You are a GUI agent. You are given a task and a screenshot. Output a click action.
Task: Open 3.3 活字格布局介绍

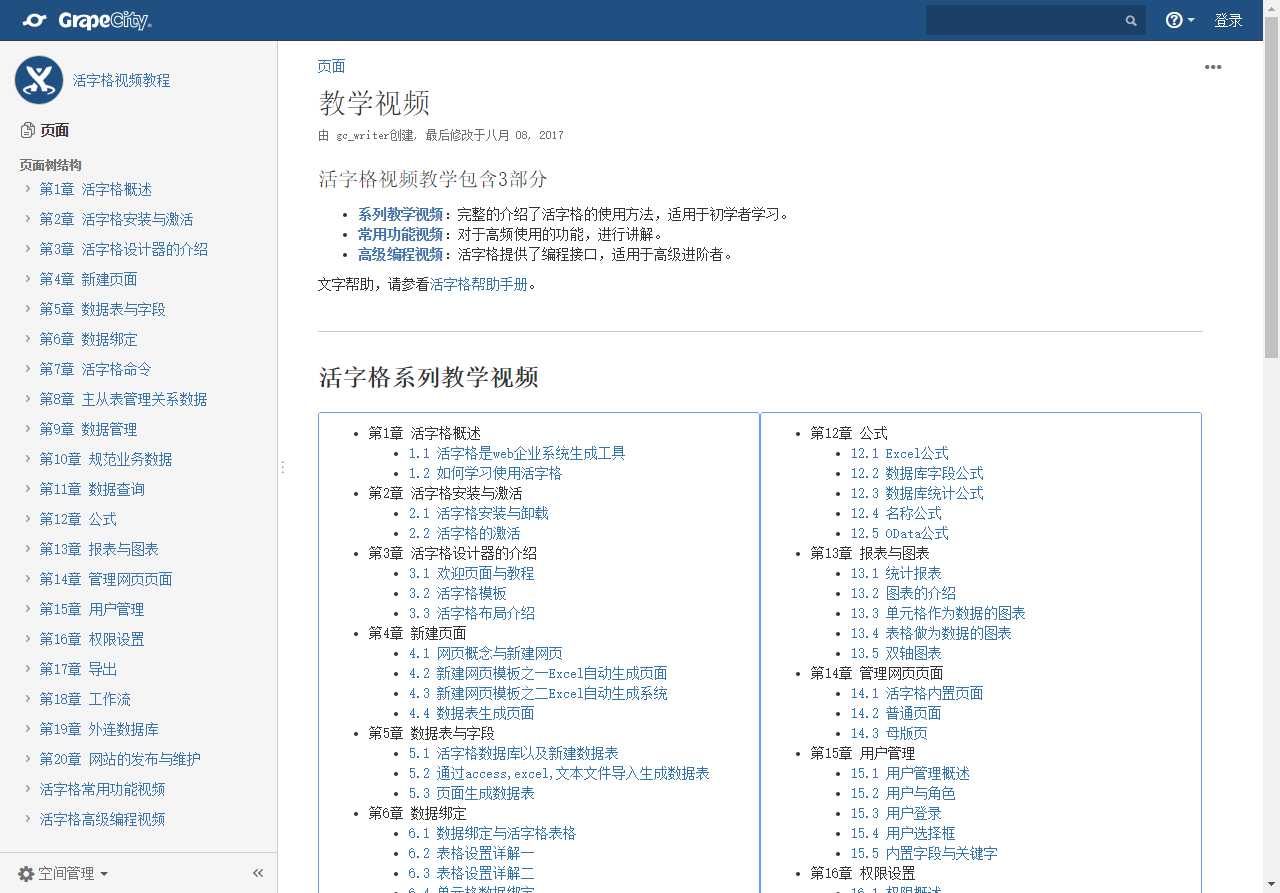click(x=471, y=613)
